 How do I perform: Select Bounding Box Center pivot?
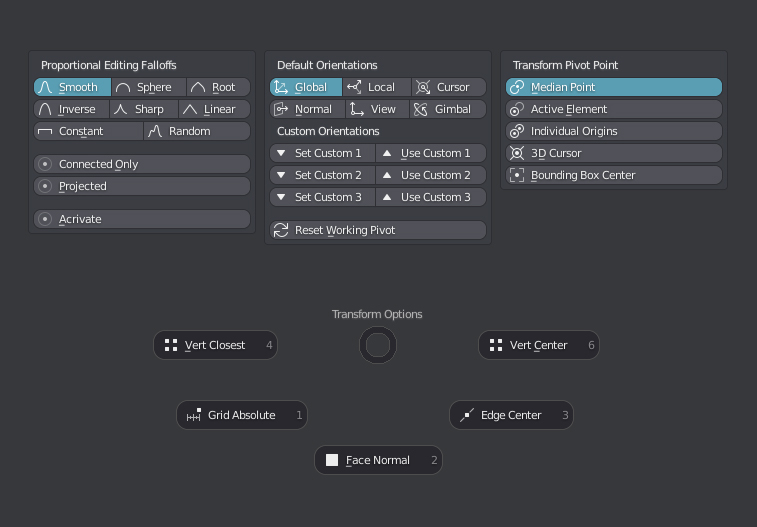point(614,175)
